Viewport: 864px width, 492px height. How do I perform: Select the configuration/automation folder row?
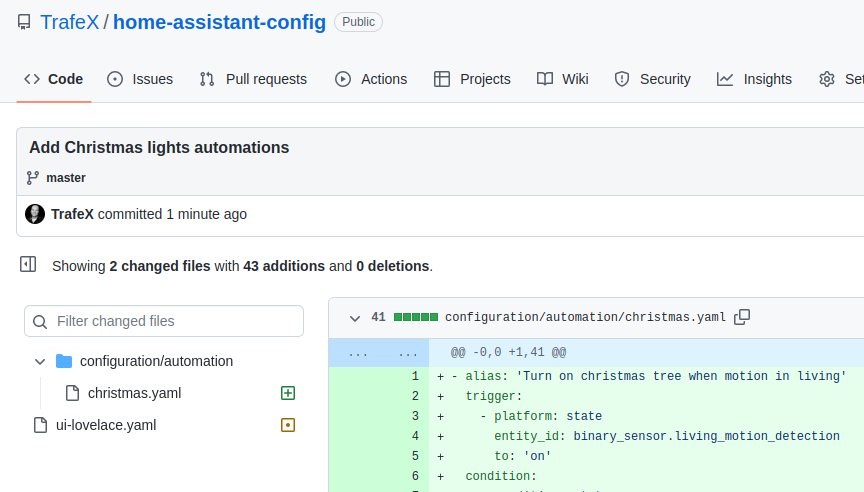(x=164, y=361)
